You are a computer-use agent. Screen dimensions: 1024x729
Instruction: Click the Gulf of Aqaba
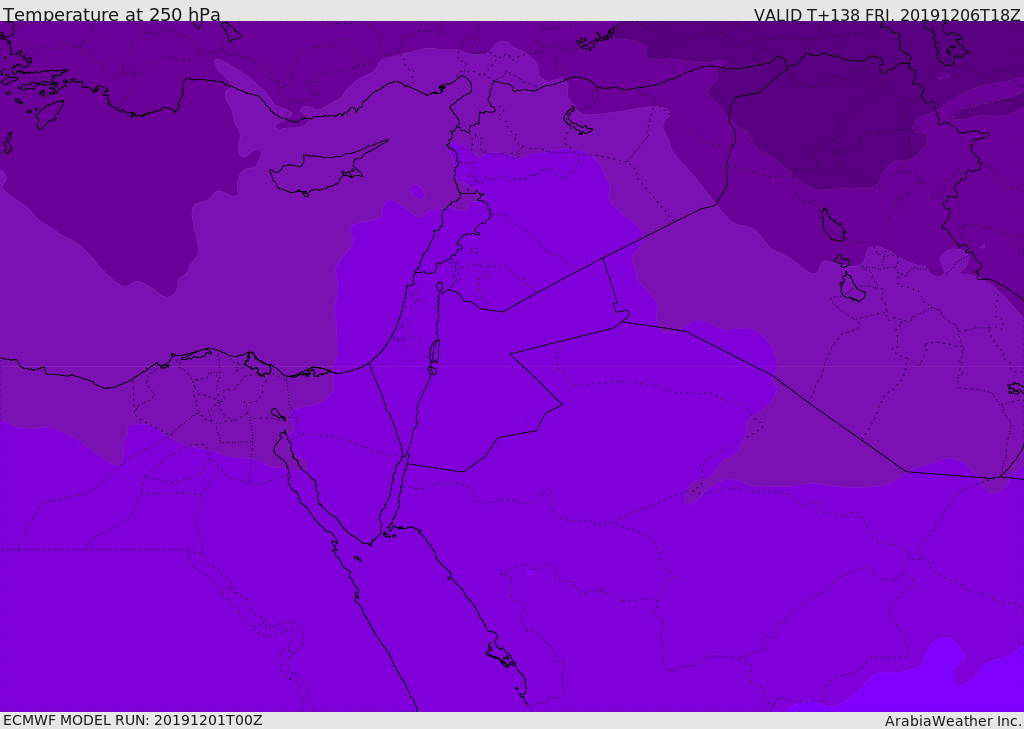[394, 492]
